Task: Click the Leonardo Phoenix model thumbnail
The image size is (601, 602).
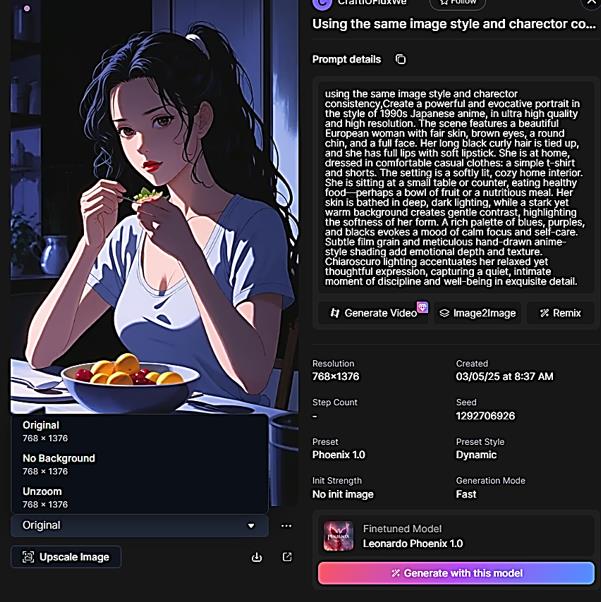Action: tap(338, 536)
